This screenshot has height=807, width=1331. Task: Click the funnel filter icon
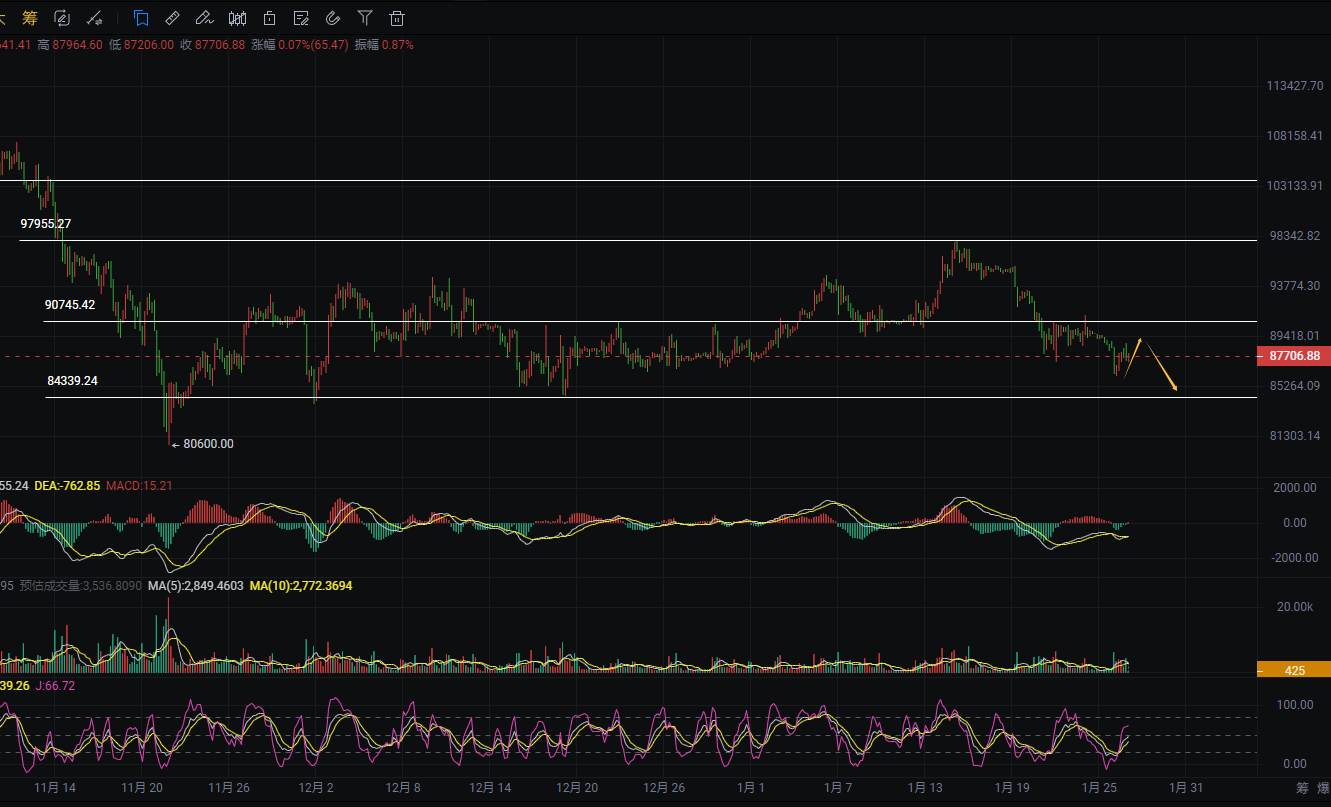(365, 17)
